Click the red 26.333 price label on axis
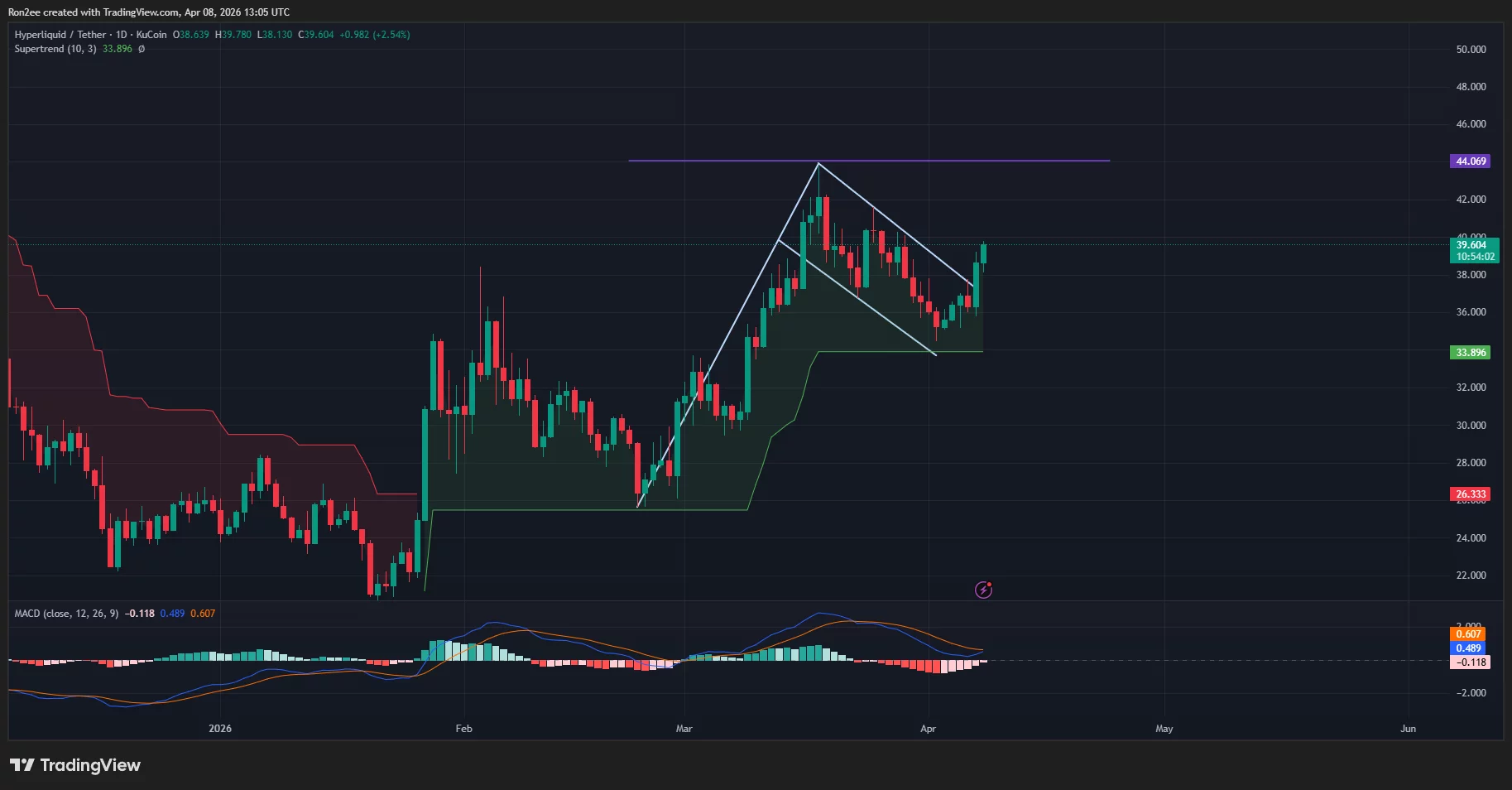 (1471, 494)
